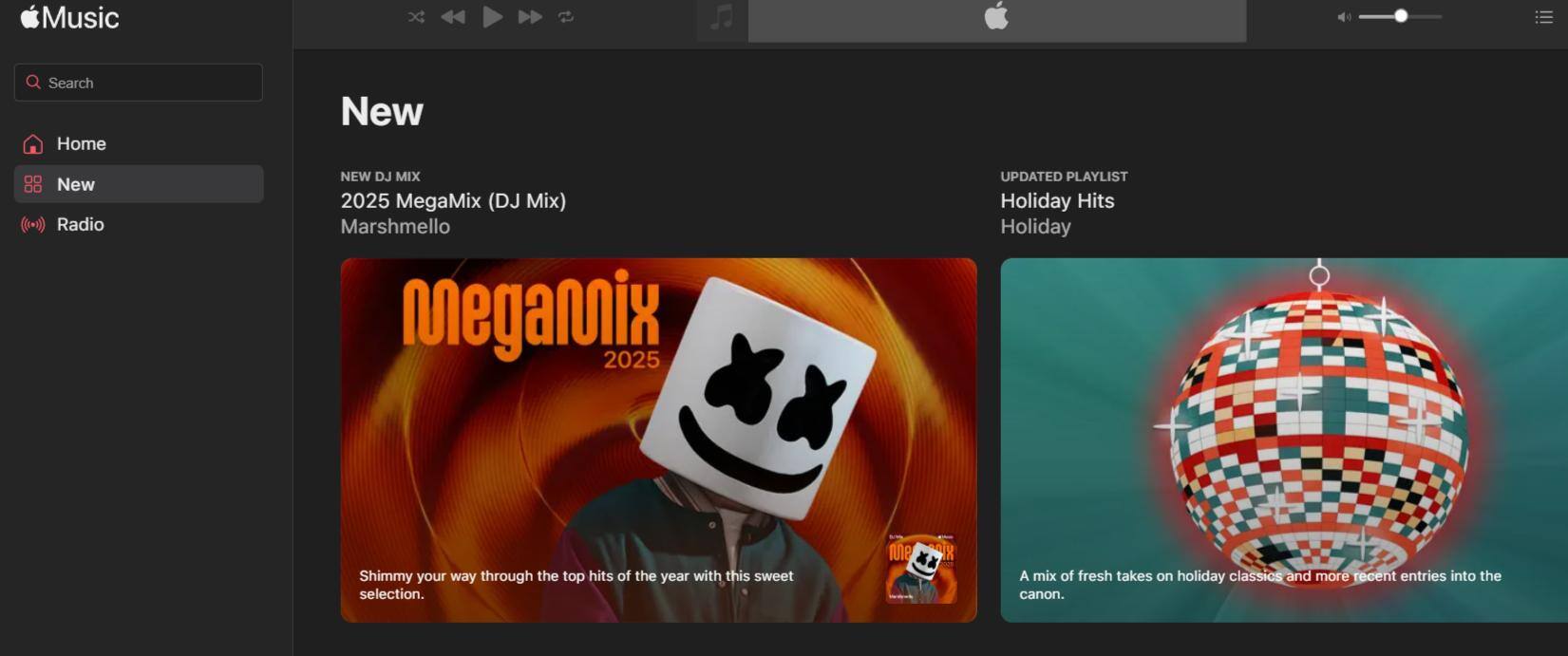
Task: Click the MegaMix 2025 banner image
Action: [x=658, y=440]
